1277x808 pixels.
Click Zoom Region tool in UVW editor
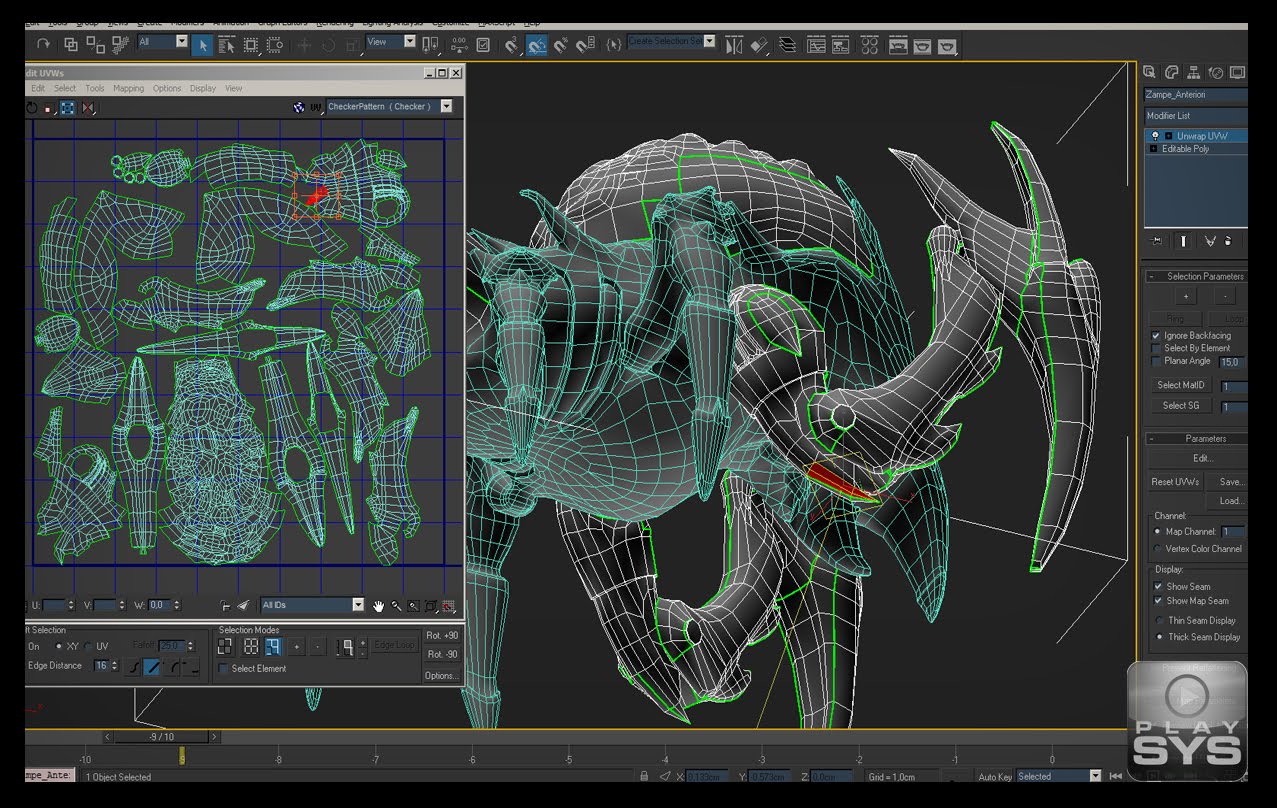413,606
